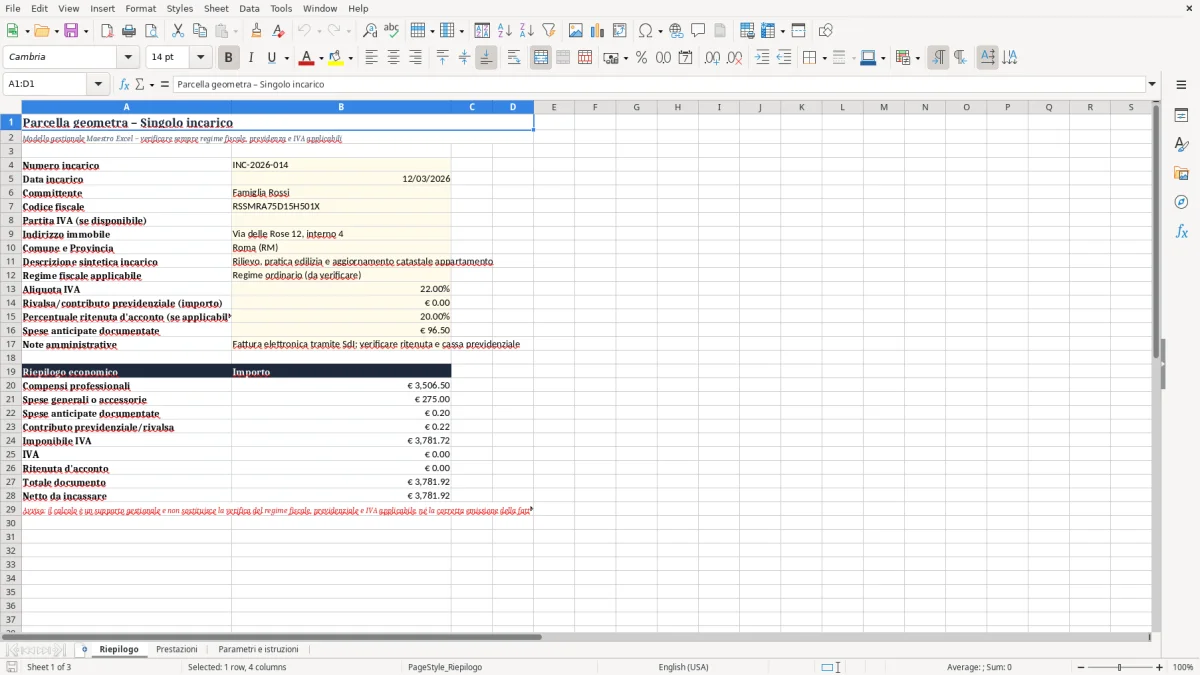Open Font Color dropdown arrow

click(321, 58)
